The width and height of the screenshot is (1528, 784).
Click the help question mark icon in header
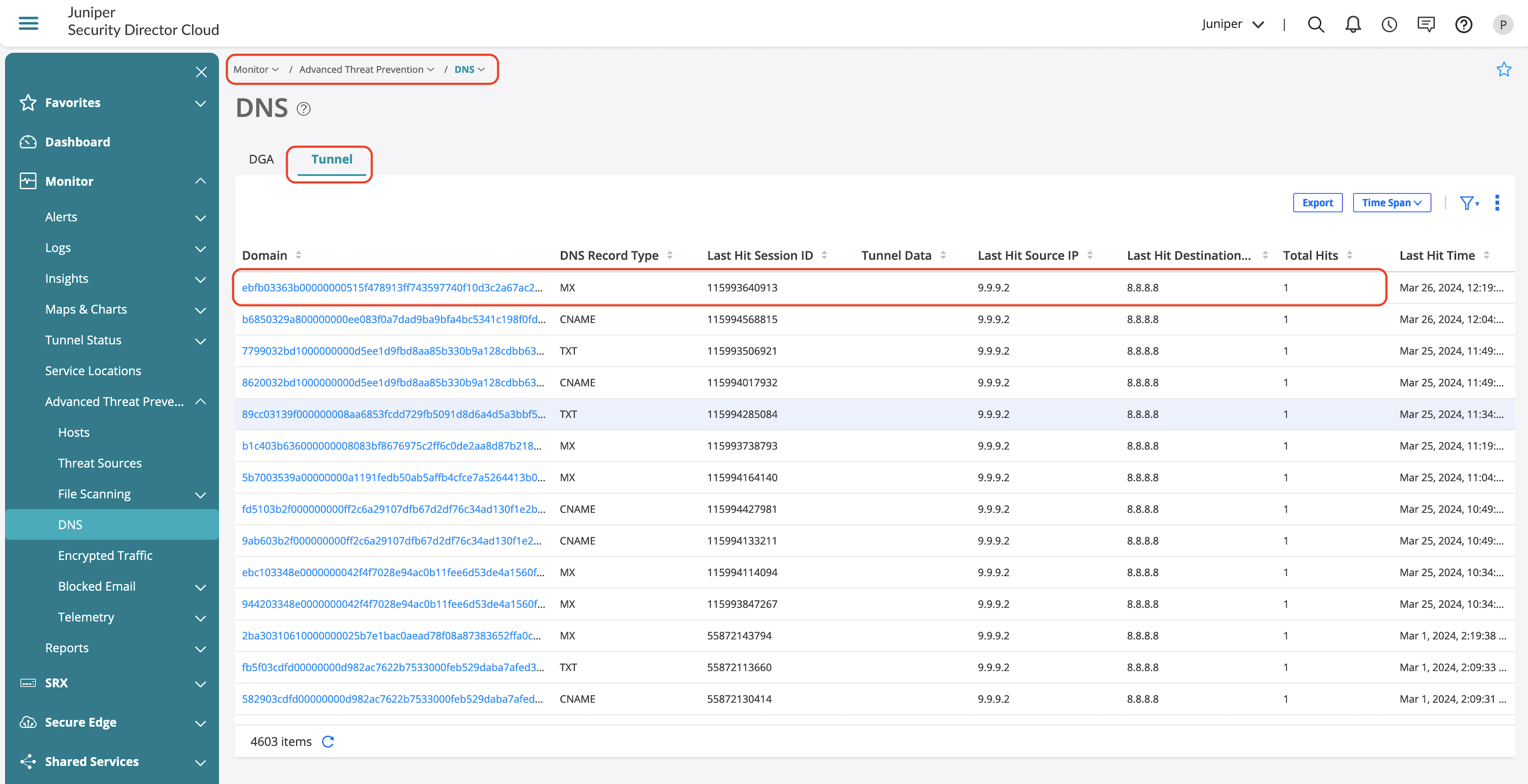(1463, 24)
